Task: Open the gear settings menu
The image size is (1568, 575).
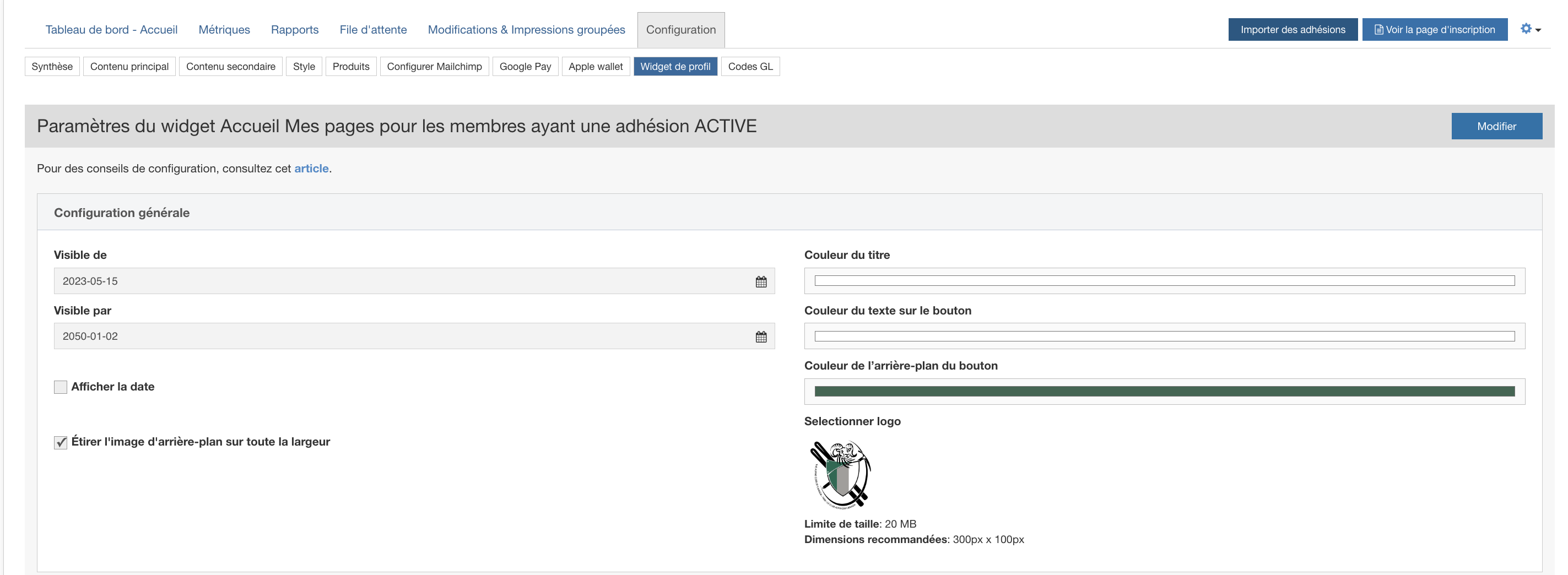Action: (x=1529, y=29)
